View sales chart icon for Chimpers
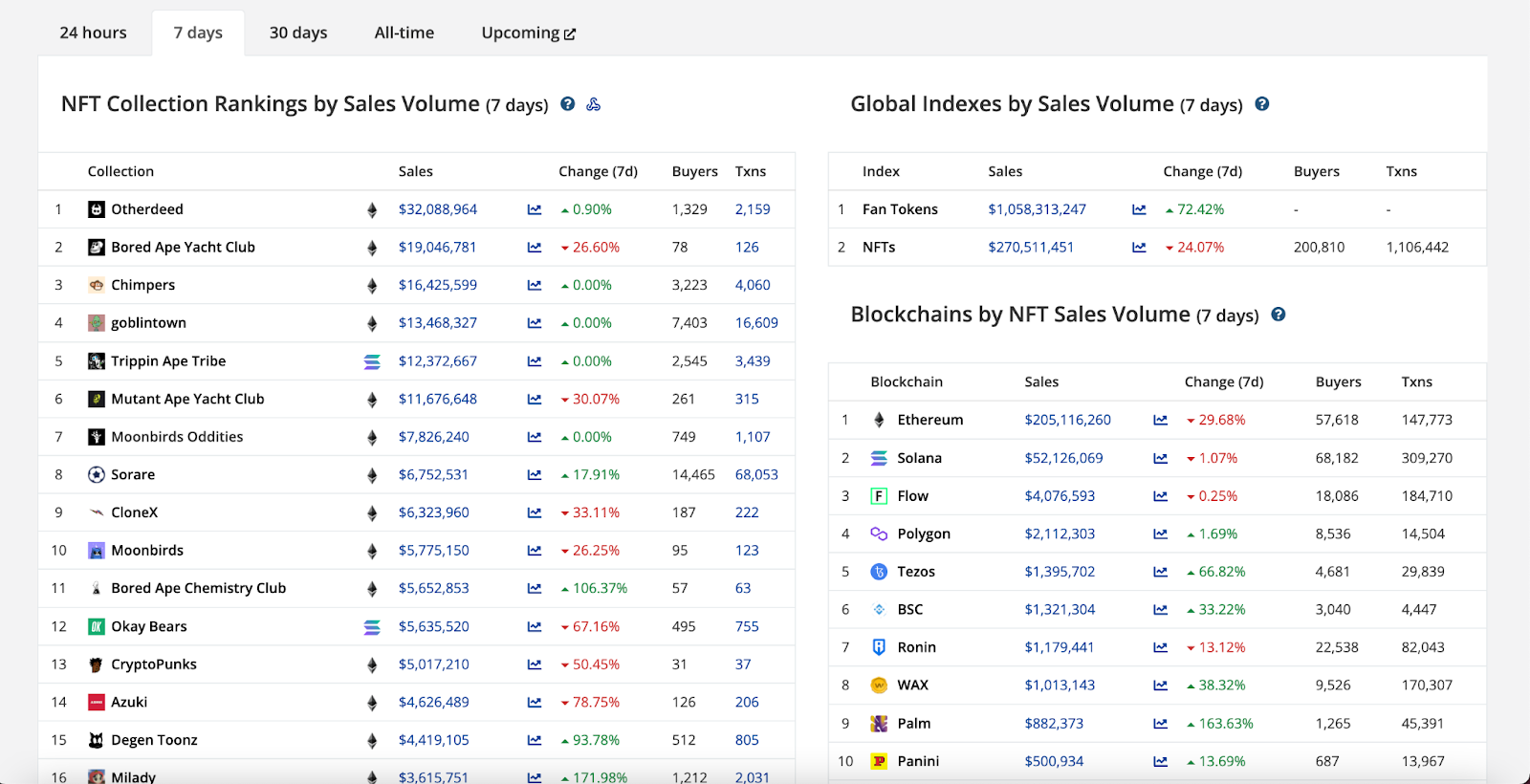1530x784 pixels. point(535,285)
